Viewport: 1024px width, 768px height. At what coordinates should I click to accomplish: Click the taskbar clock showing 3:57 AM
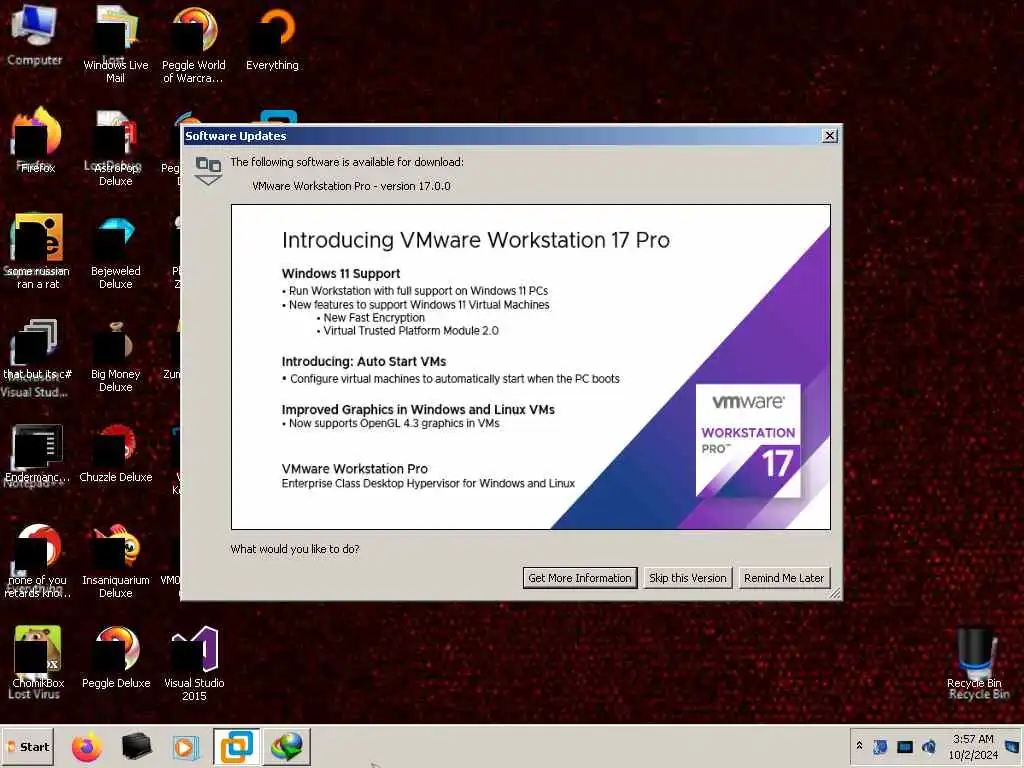[973, 746]
